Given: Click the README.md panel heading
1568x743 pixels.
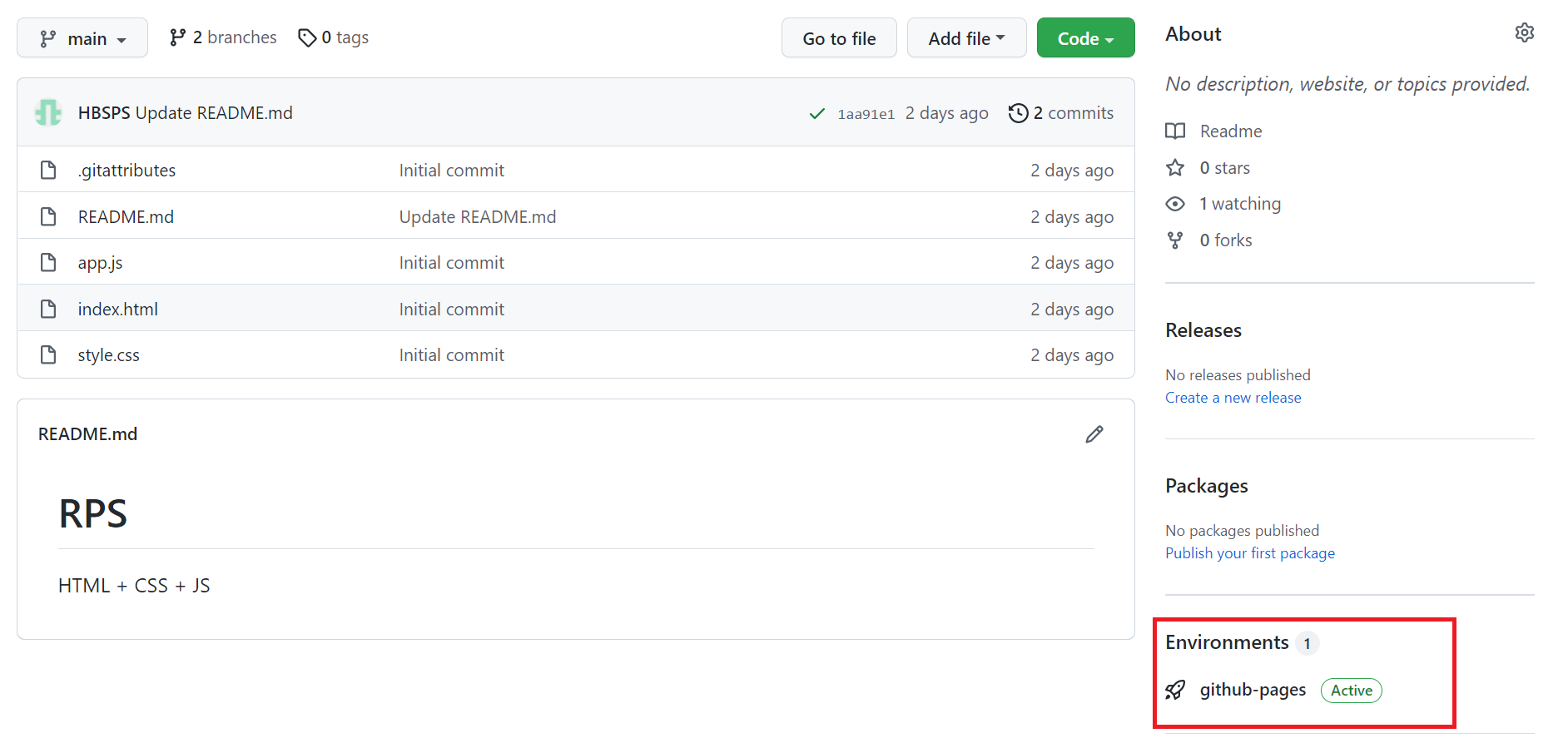Looking at the screenshot, I should point(87,434).
